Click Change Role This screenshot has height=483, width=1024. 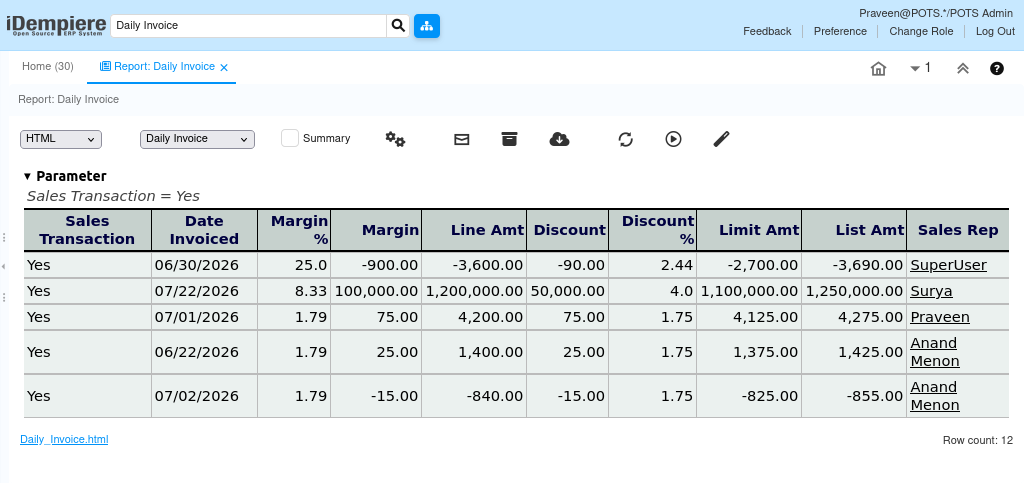coord(921,31)
